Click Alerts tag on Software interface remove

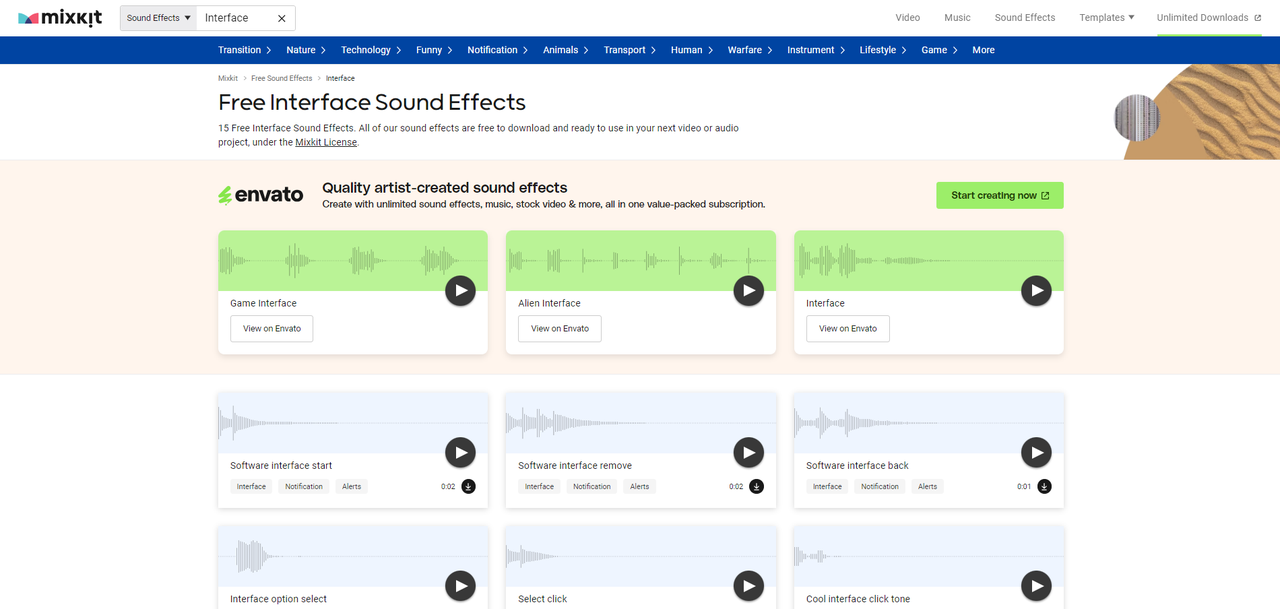pos(640,487)
